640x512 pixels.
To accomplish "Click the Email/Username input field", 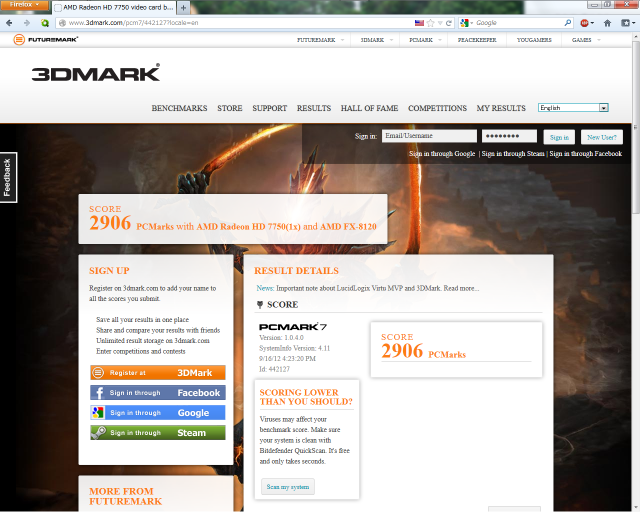I will coord(429,136).
